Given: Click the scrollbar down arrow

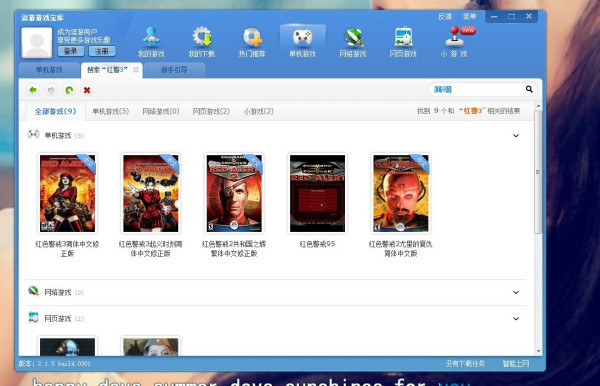Looking at the screenshot, I should click(x=538, y=351).
